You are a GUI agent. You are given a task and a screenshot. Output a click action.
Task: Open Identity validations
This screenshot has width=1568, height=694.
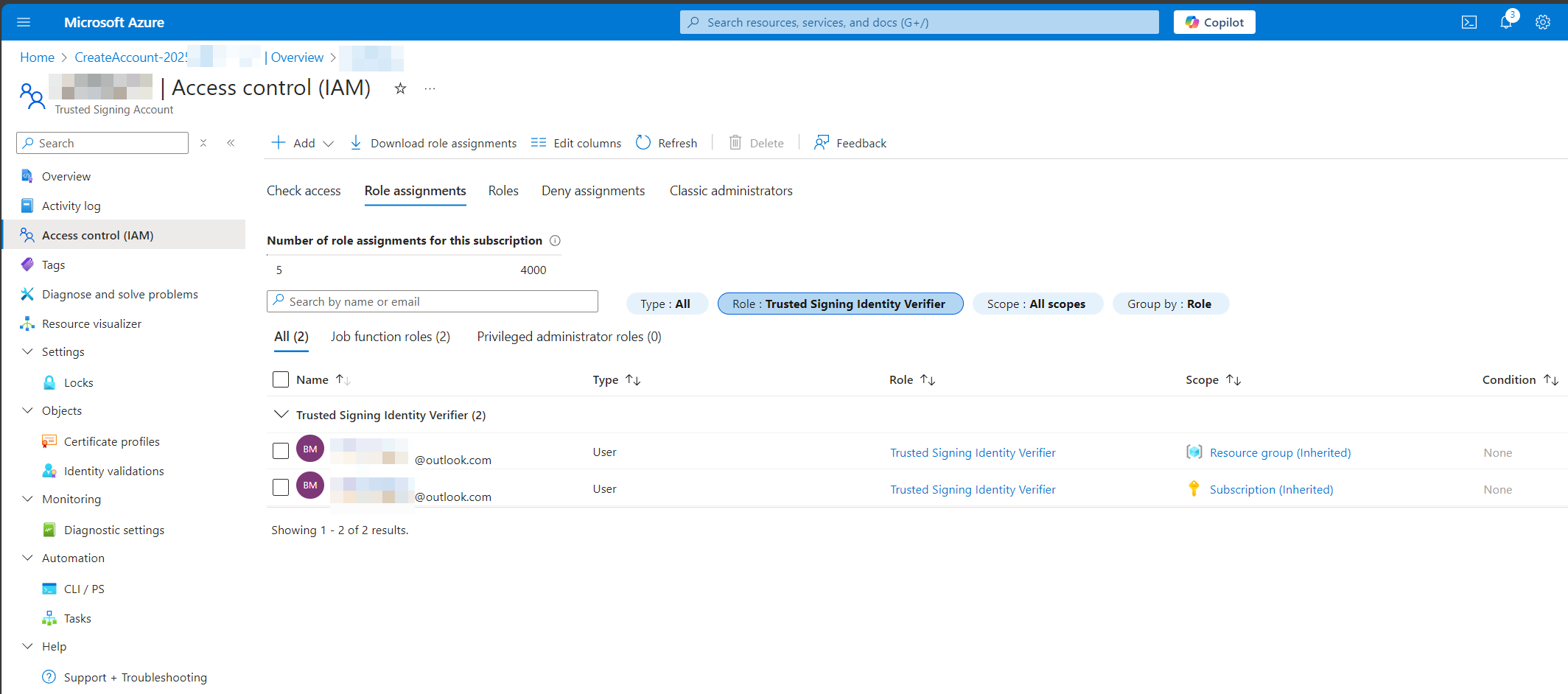pos(114,471)
